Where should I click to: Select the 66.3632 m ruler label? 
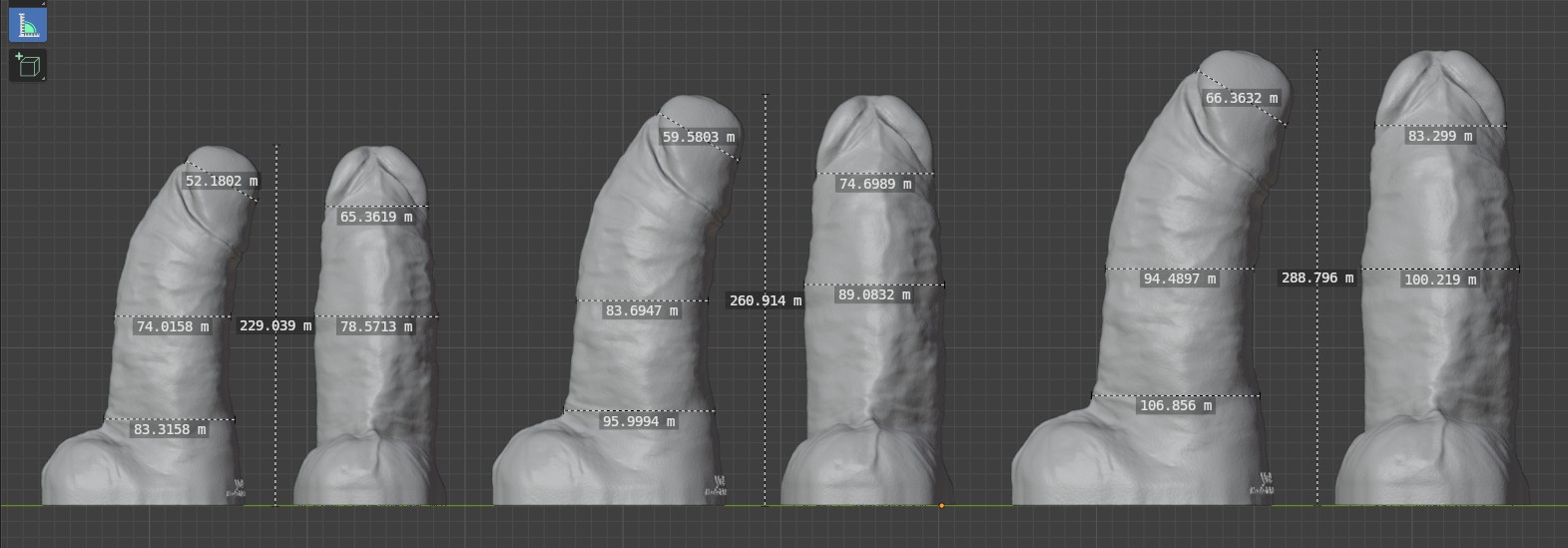tap(1241, 98)
